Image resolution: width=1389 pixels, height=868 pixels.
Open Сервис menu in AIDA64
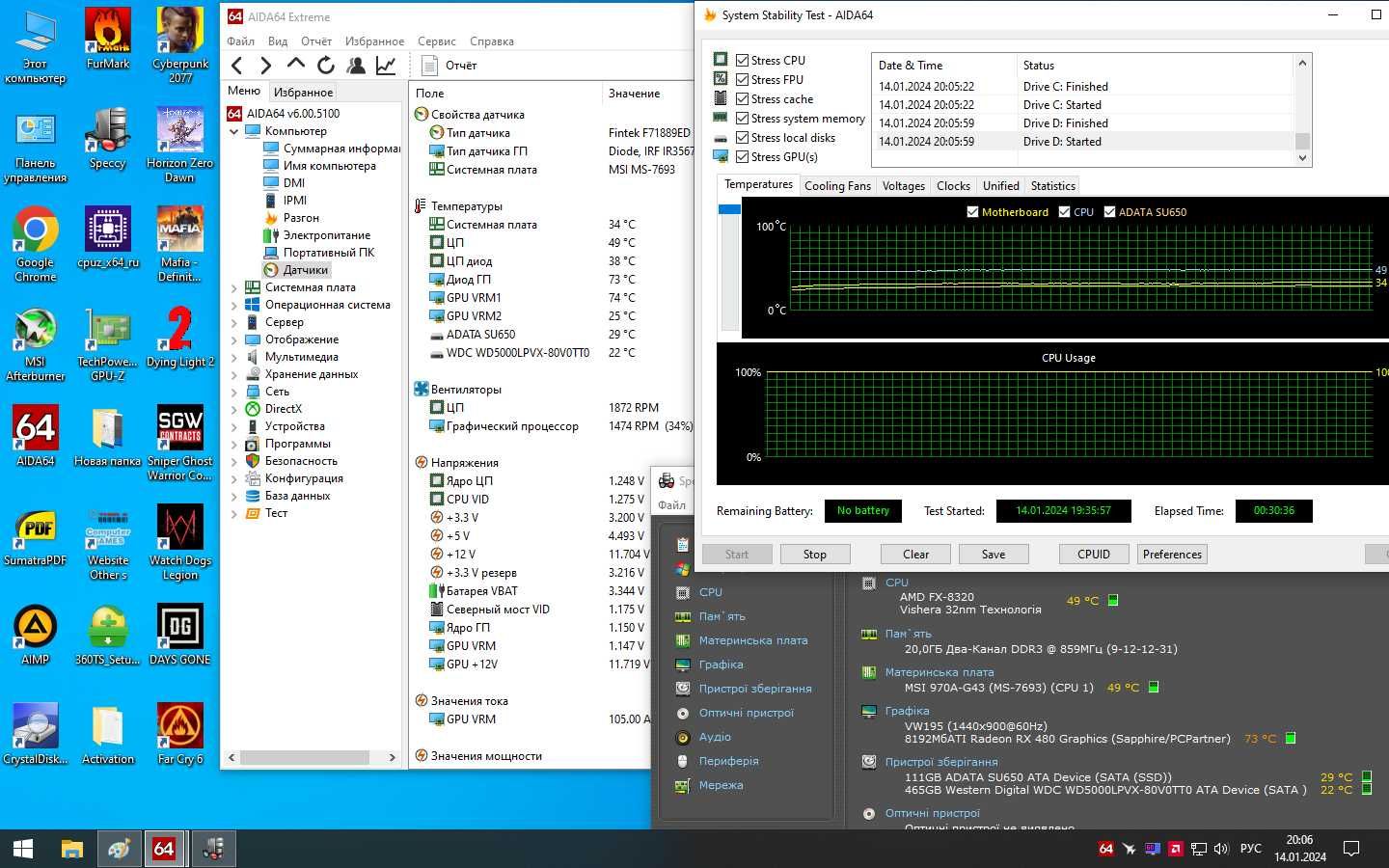[437, 41]
